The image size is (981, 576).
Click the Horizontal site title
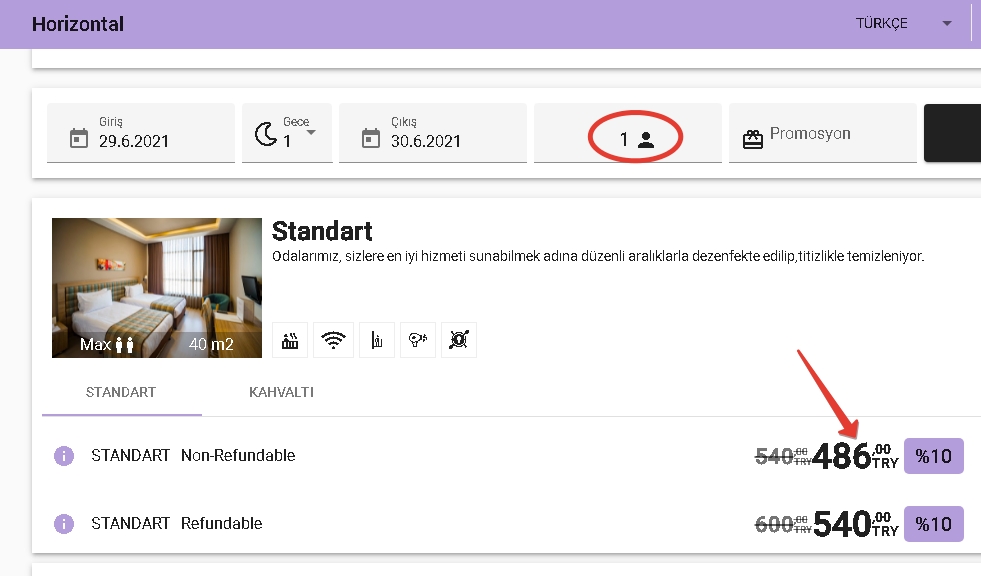click(x=78, y=23)
